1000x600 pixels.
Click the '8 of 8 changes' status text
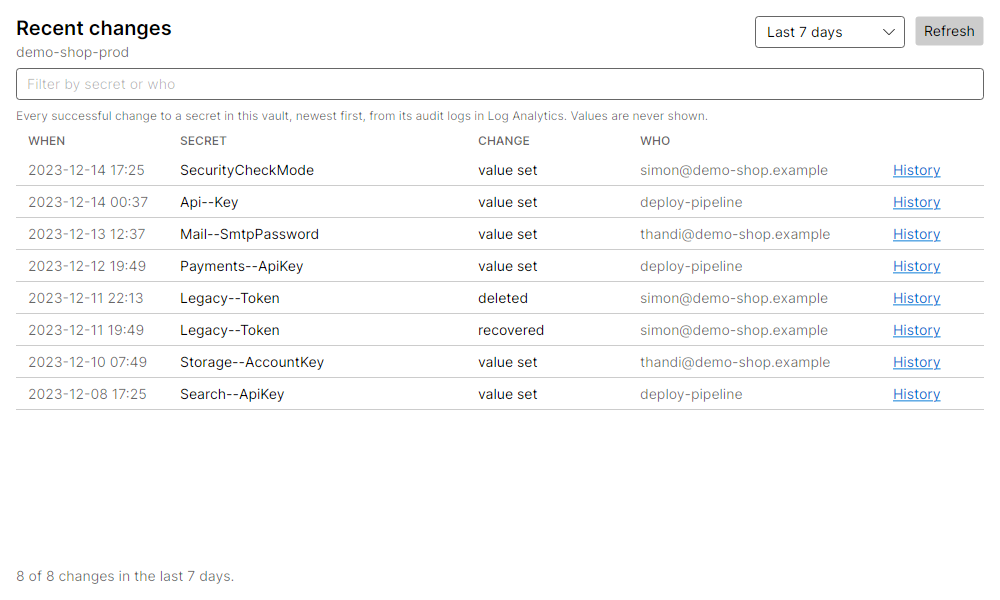(125, 576)
